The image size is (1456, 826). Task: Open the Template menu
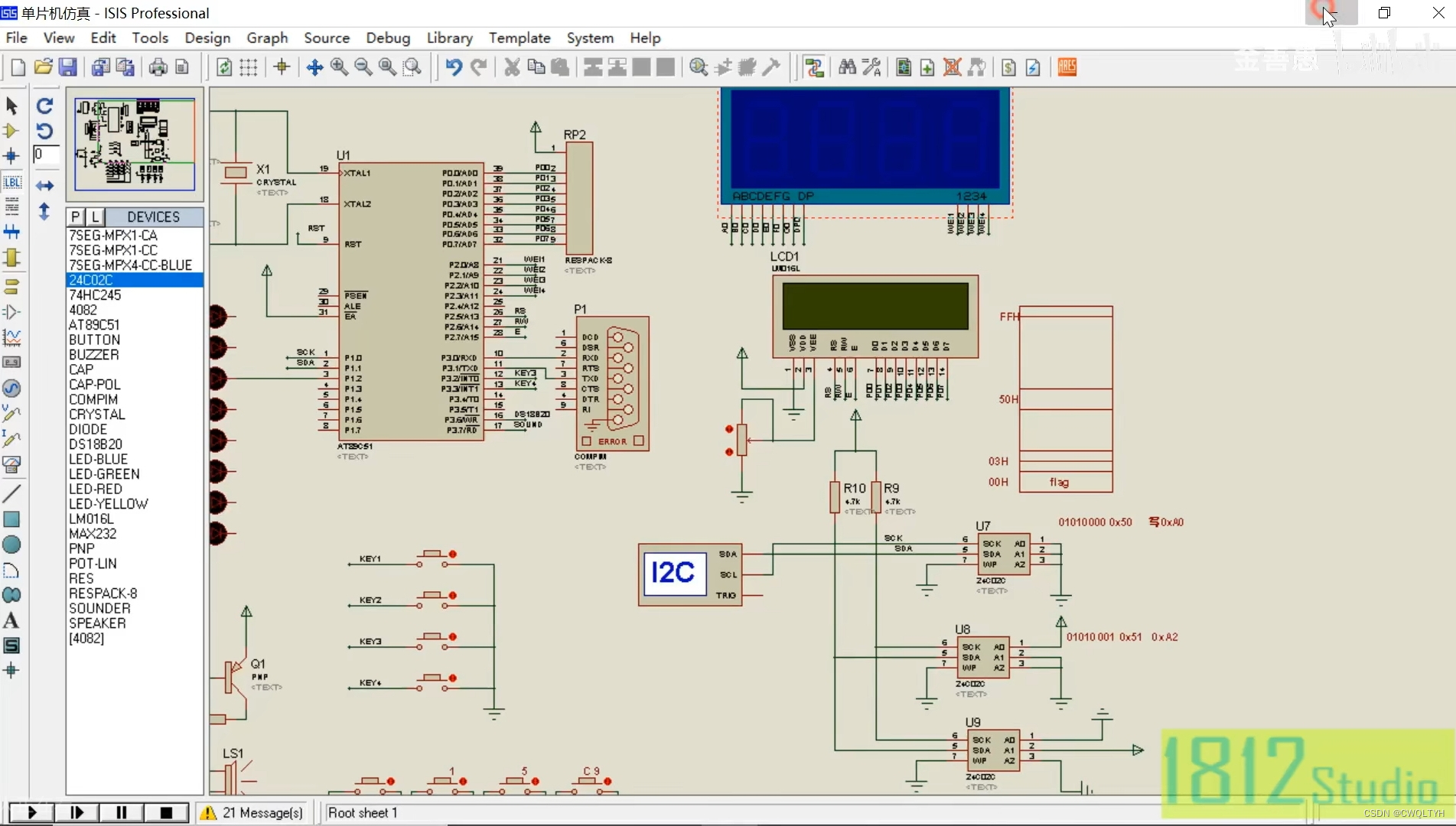tap(520, 37)
